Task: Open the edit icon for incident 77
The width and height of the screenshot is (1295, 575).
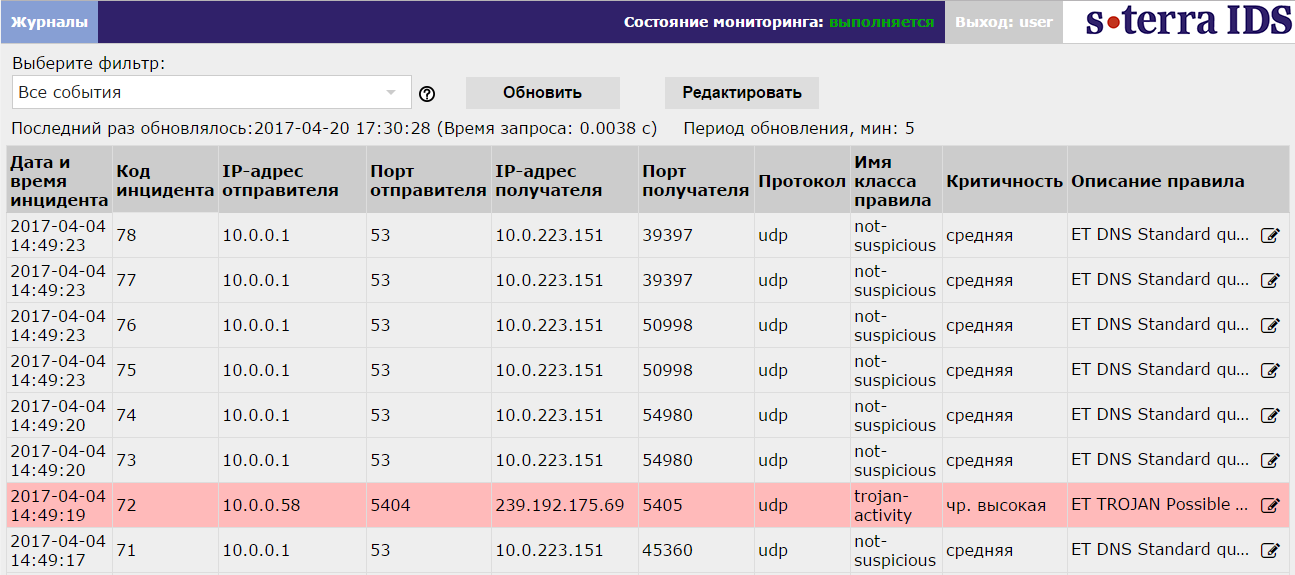Action: [x=1270, y=281]
